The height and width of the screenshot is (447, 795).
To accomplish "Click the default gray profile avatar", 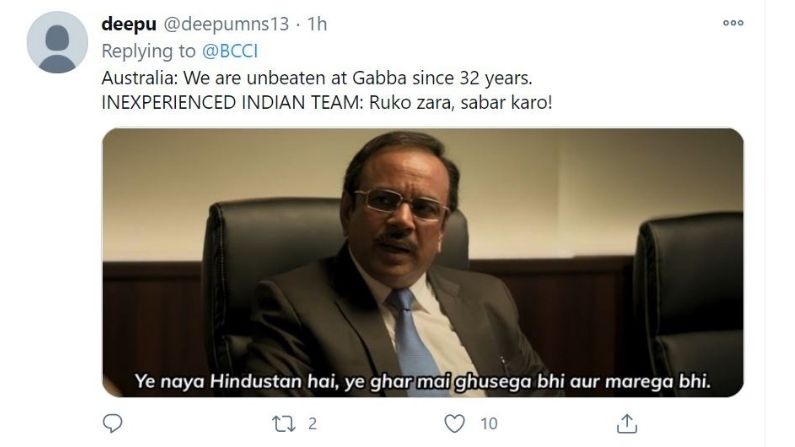I will click(x=57, y=43).
